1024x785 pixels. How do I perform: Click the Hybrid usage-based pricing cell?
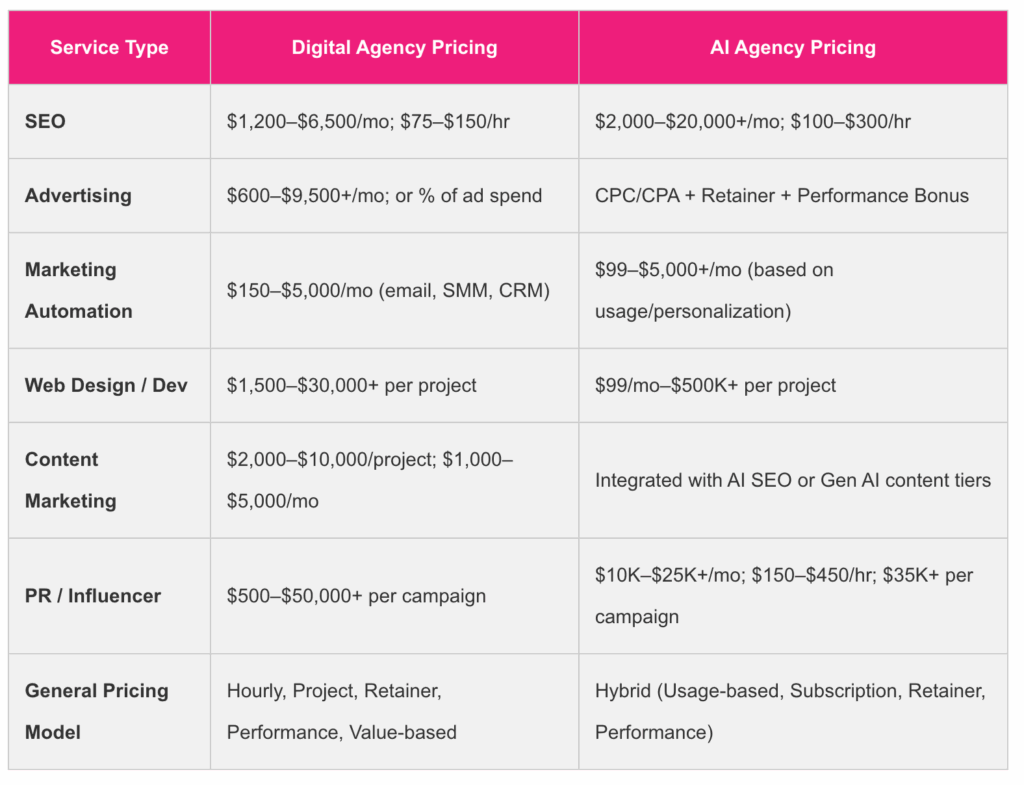790,711
